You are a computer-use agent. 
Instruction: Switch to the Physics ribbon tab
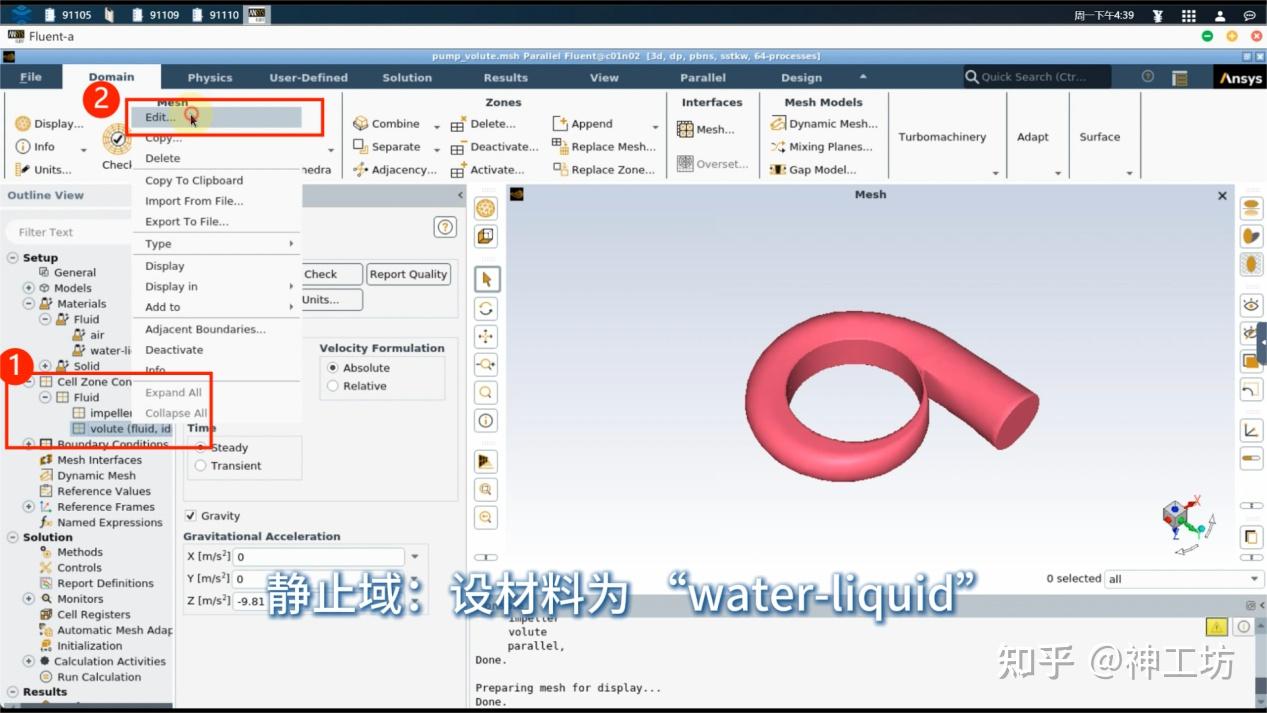click(210, 78)
